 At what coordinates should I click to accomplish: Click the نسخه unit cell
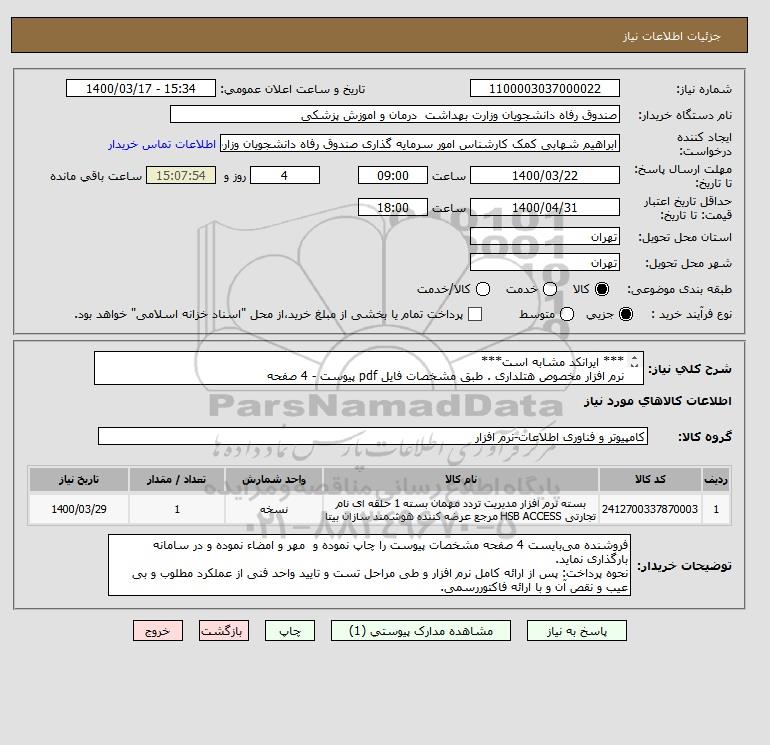coord(274,509)
